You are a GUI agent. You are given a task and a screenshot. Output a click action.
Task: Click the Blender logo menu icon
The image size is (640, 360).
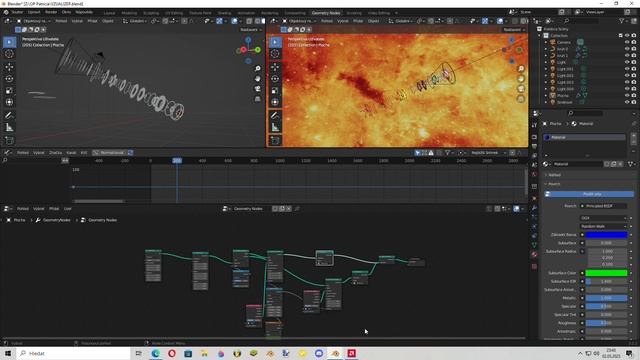[x=6, y=12]
